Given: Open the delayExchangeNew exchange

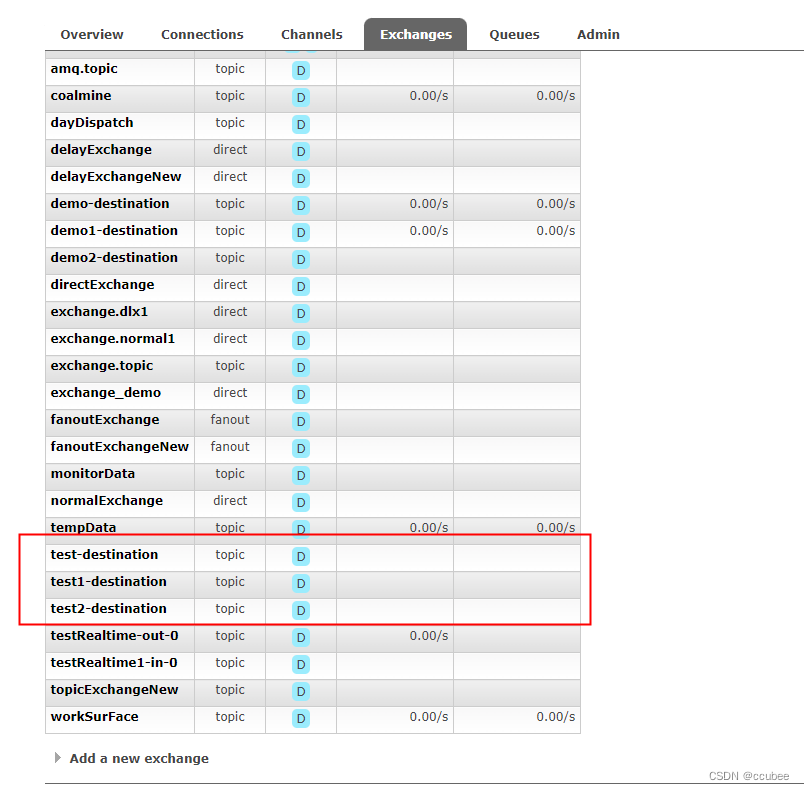Looking at the screenshot, I should tap(116, 177).
